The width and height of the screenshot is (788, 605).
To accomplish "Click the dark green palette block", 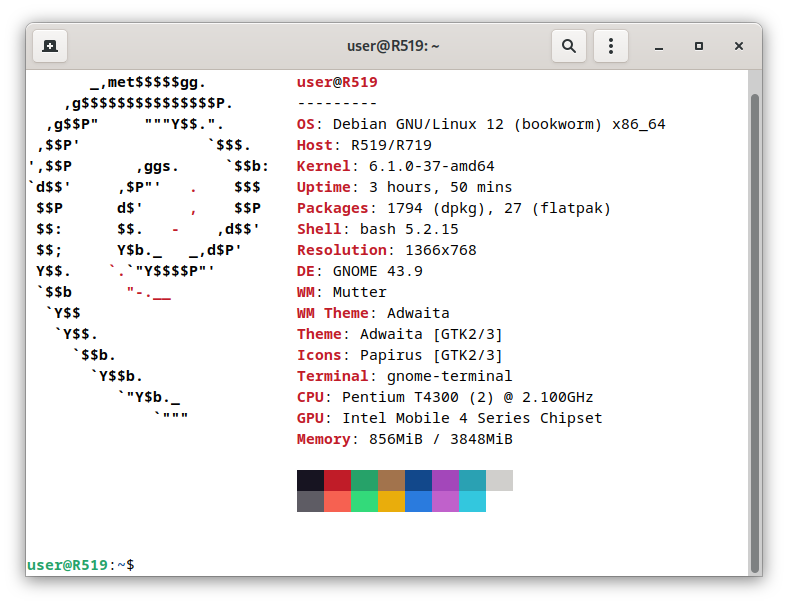I will point(364,480).
